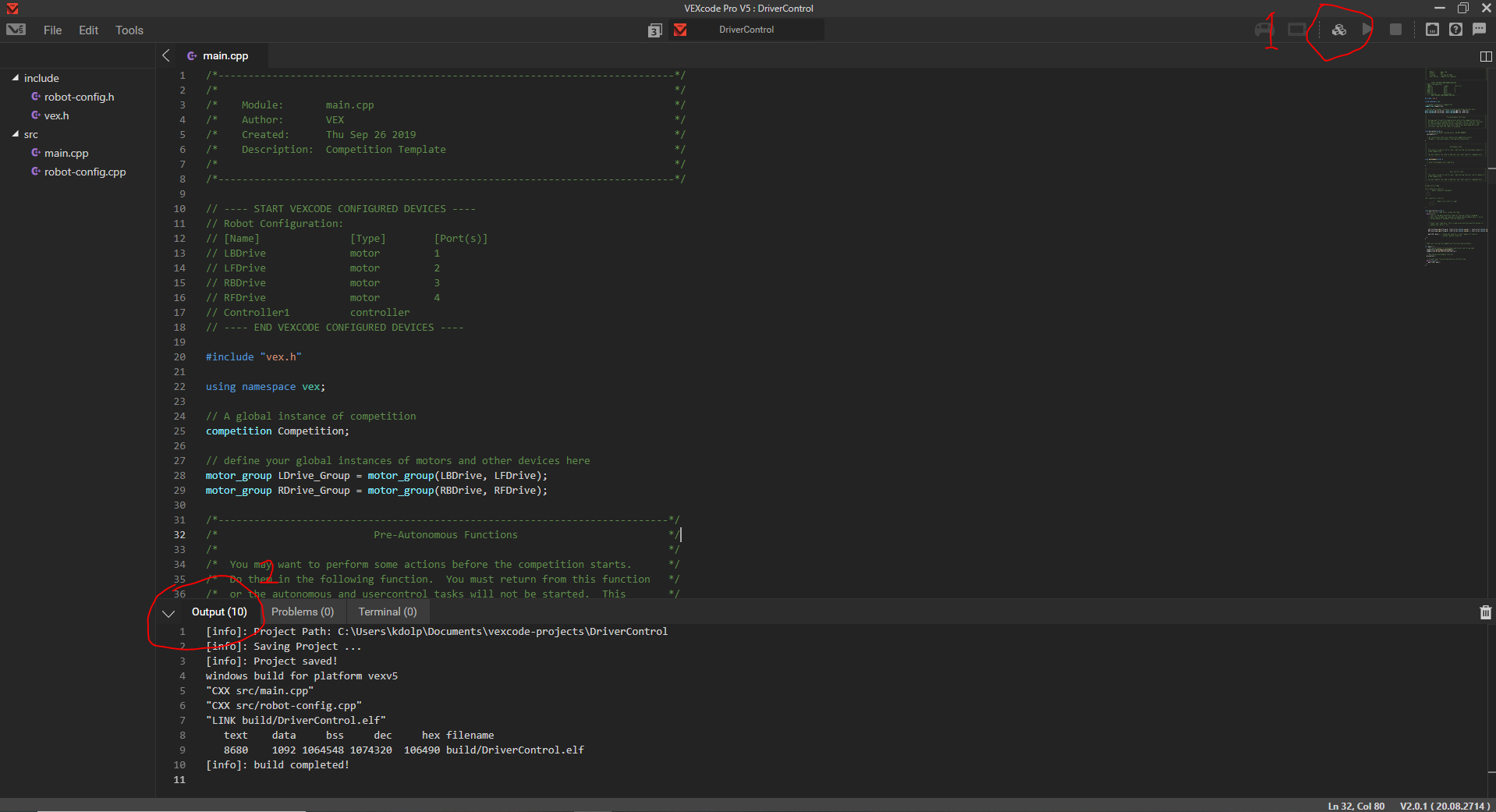Open the feedback speech bubble icon
This screenshot has width=1496, height=812.
[1479, 30]
